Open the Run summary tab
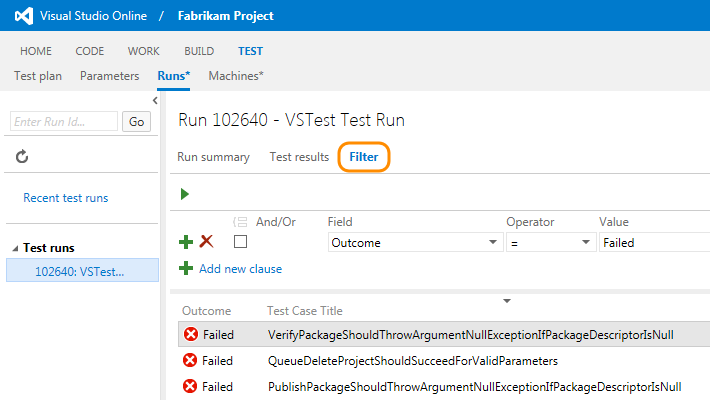The image size is (710, 400). coord(213,157)
